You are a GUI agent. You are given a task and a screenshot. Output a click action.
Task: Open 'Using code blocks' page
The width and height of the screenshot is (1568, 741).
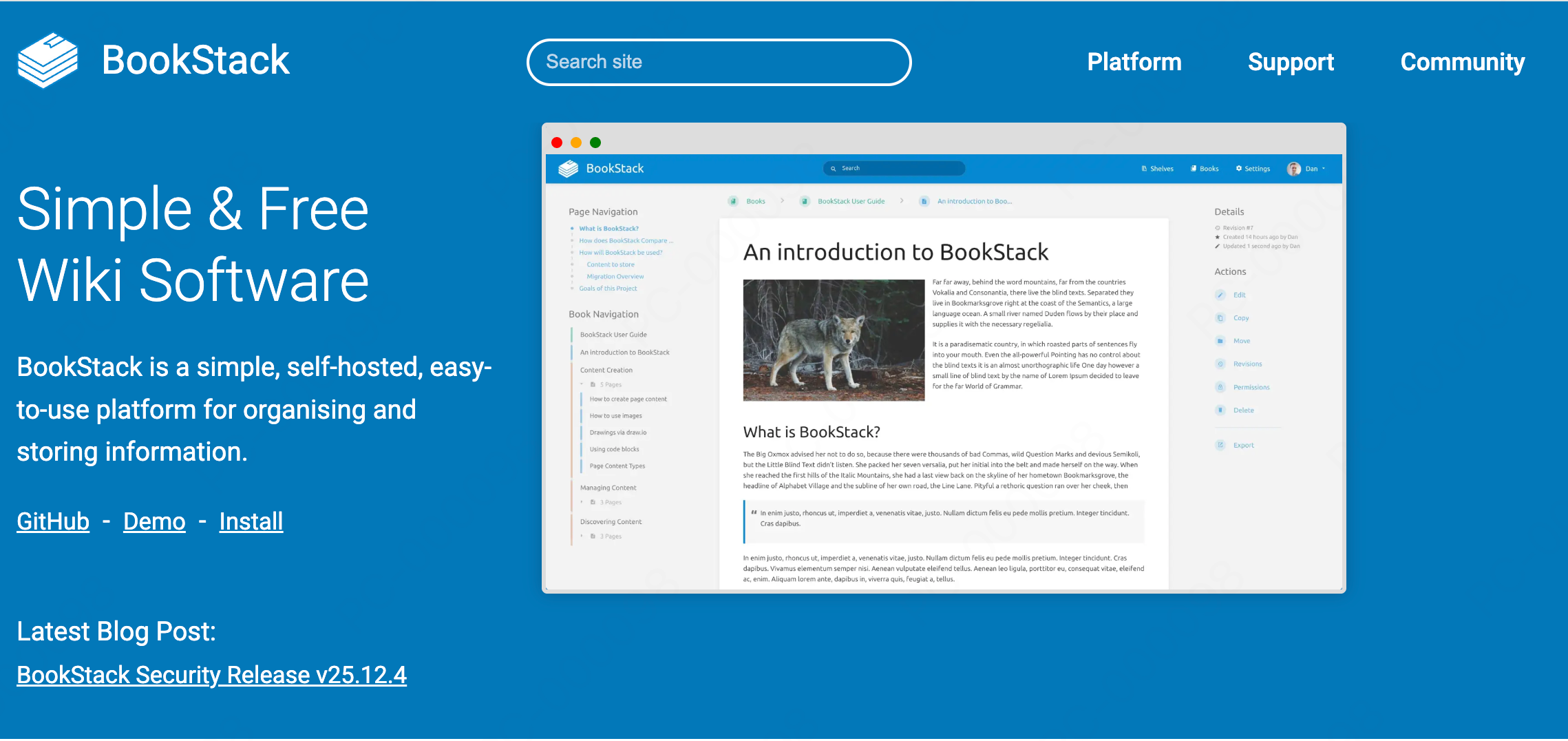click(614, 449)
